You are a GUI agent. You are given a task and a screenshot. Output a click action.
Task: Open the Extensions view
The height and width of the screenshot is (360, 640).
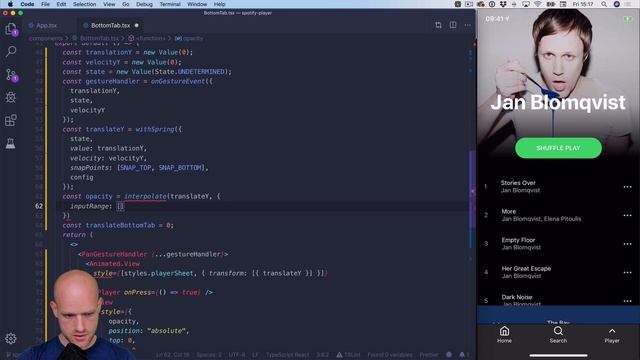(x=11, y=120)
